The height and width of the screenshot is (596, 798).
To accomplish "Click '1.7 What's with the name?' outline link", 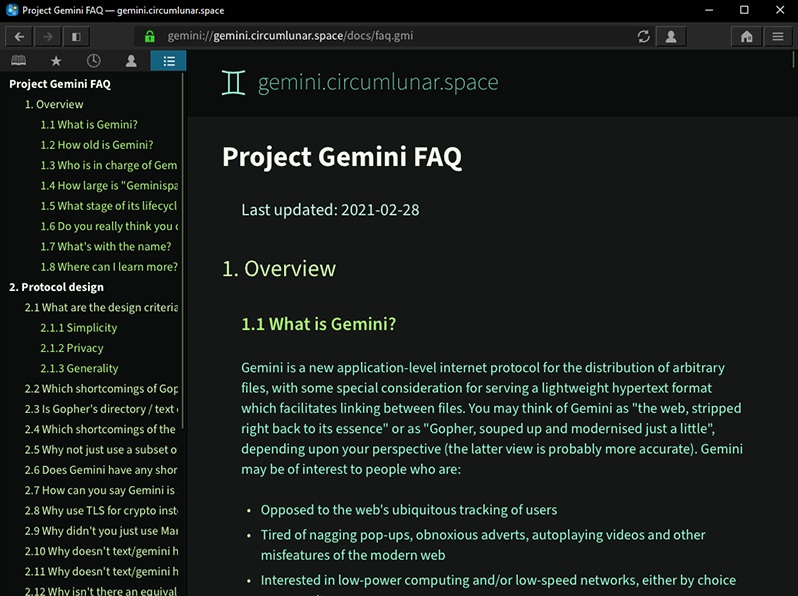I will coord(106,246).
